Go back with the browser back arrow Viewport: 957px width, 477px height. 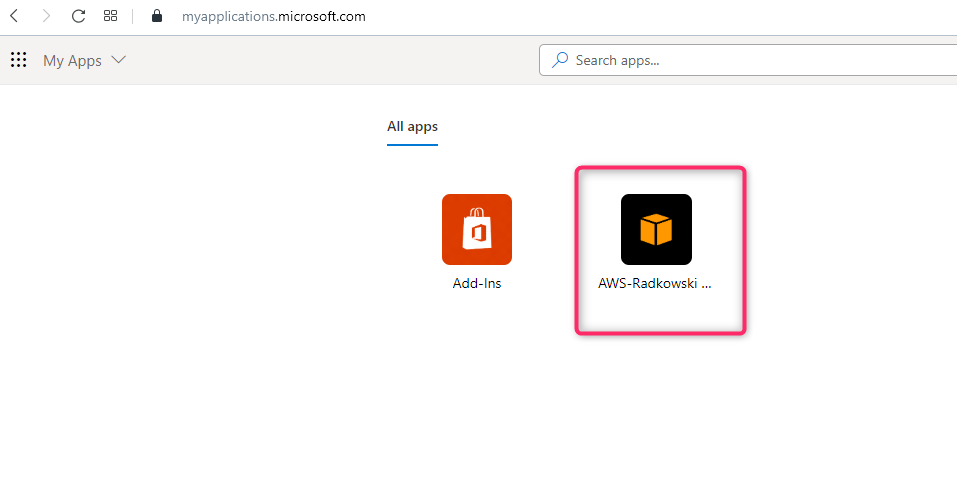pos(14,16)
